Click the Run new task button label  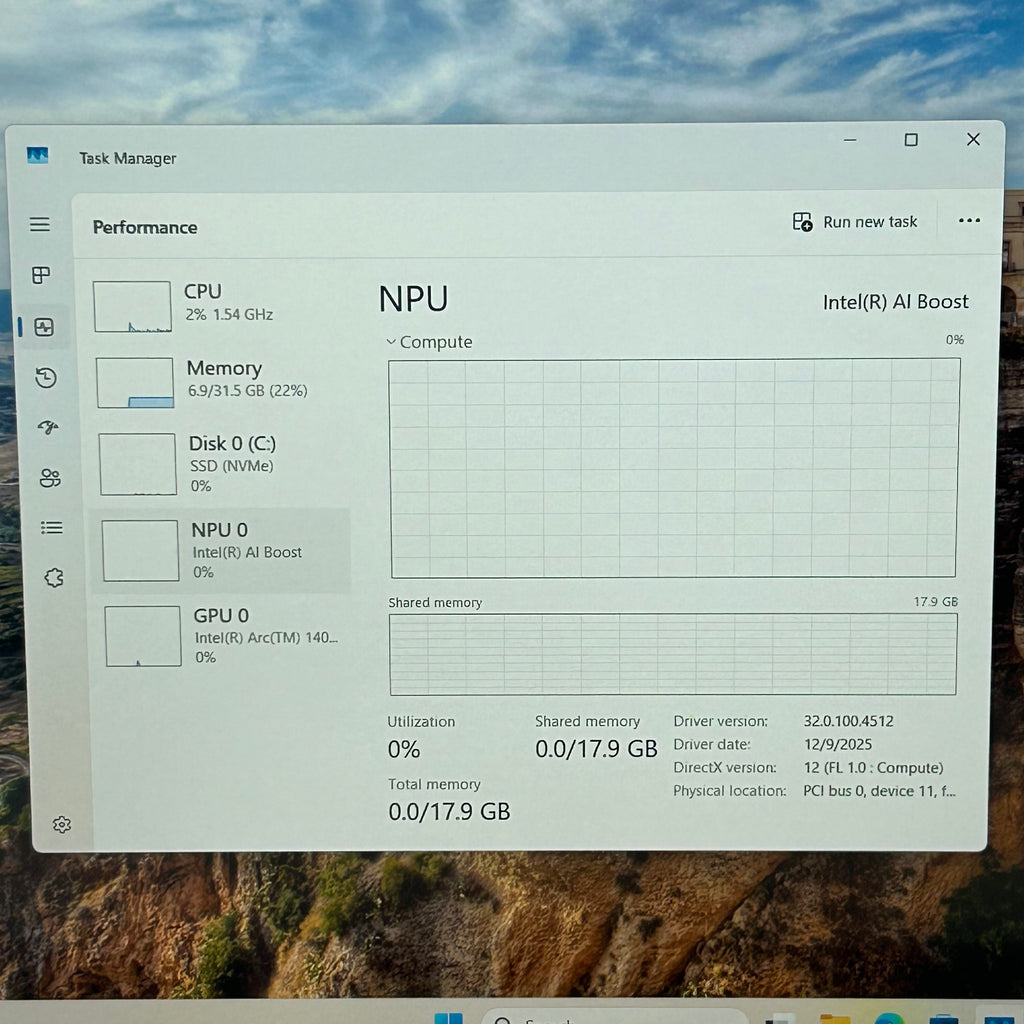tap(870, 222)
